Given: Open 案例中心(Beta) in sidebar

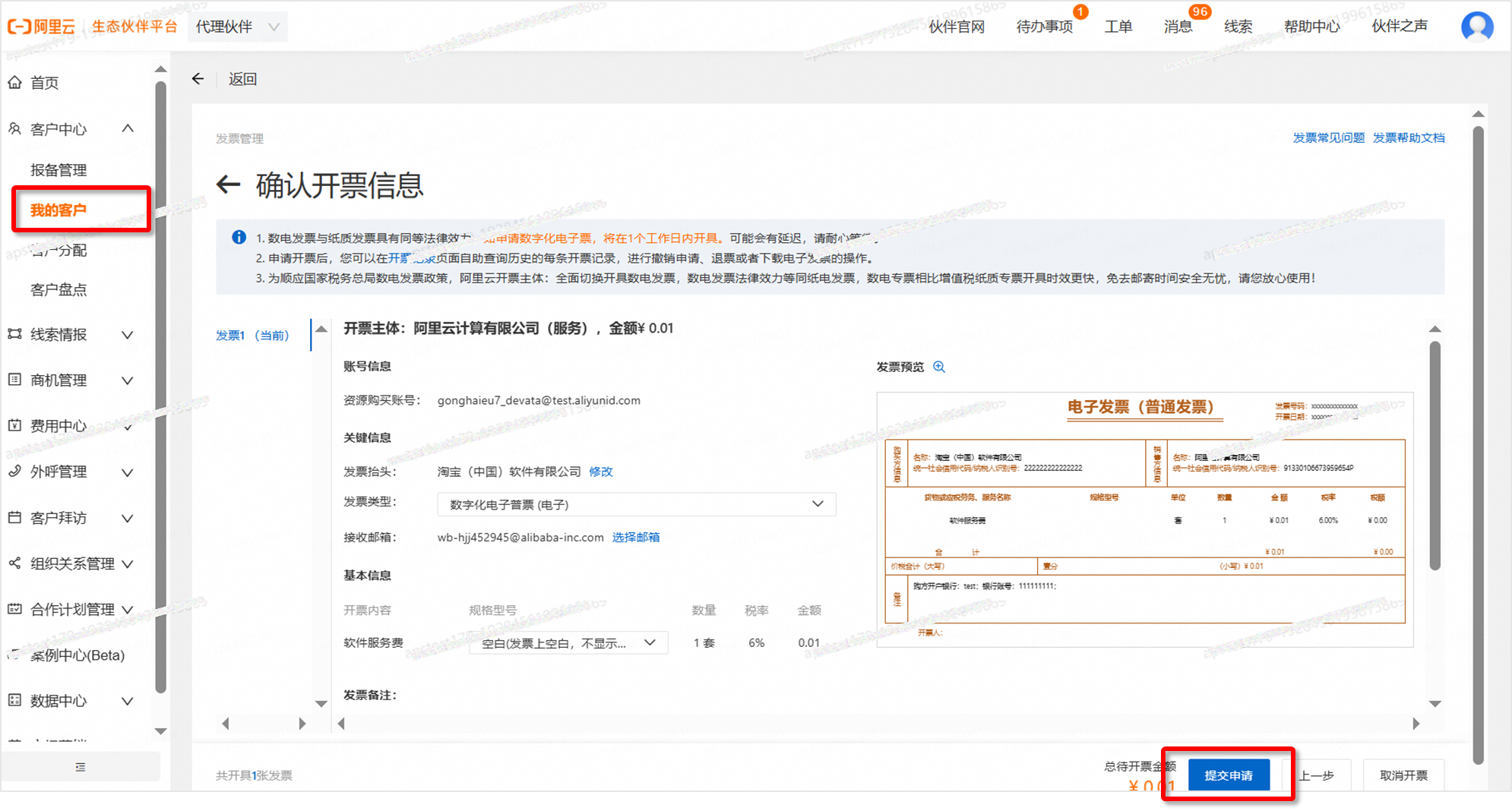Looking at the screenshot, I should [x=77, y=655].
